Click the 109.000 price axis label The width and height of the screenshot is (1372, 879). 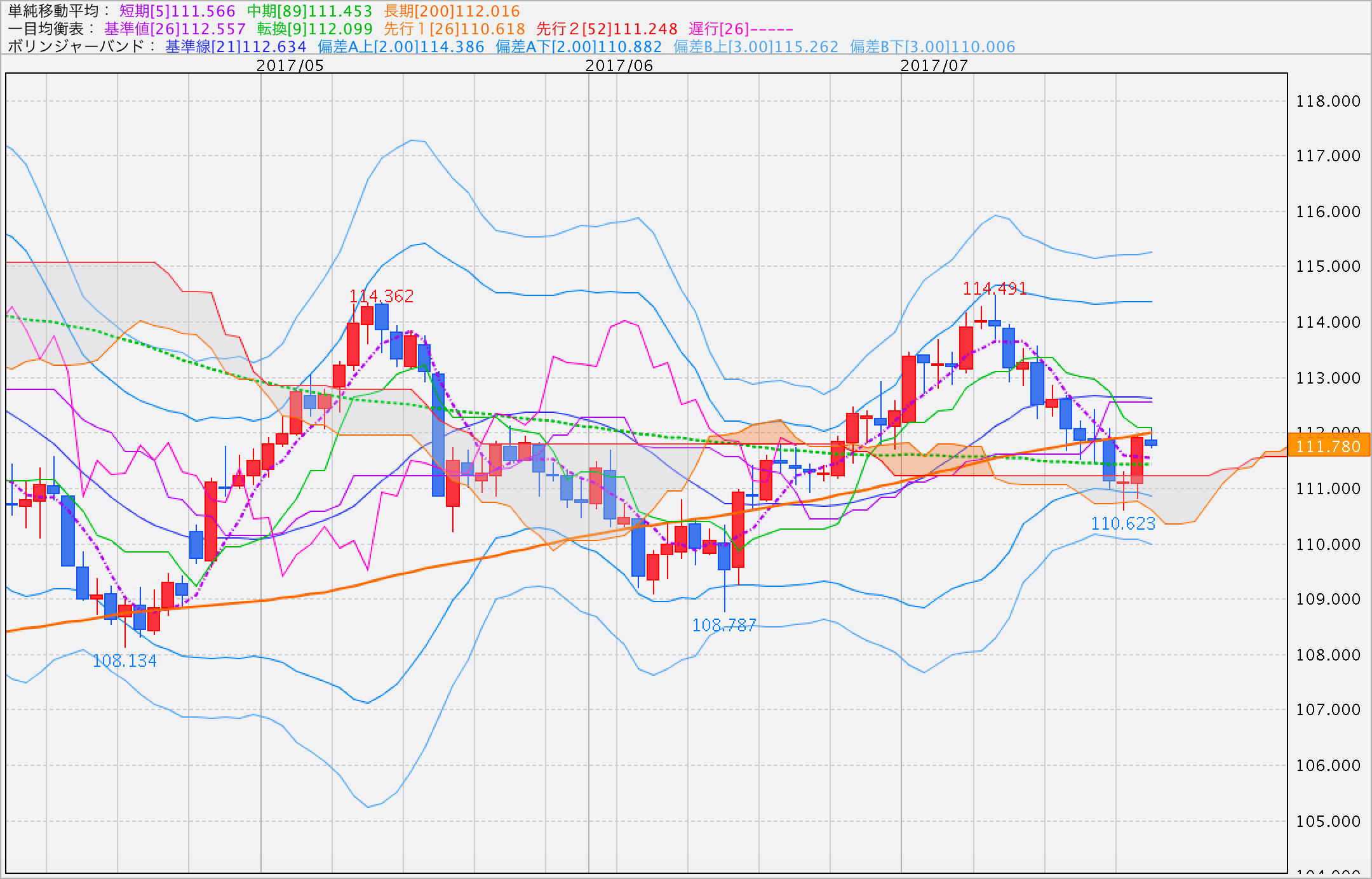tap(1328, 599)
